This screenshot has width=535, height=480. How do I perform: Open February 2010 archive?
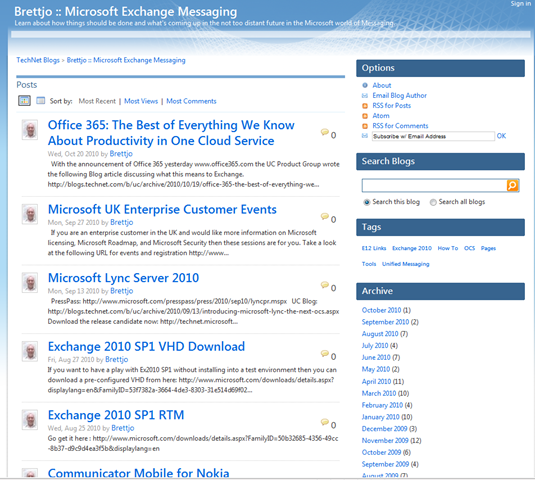click(382, 405)
